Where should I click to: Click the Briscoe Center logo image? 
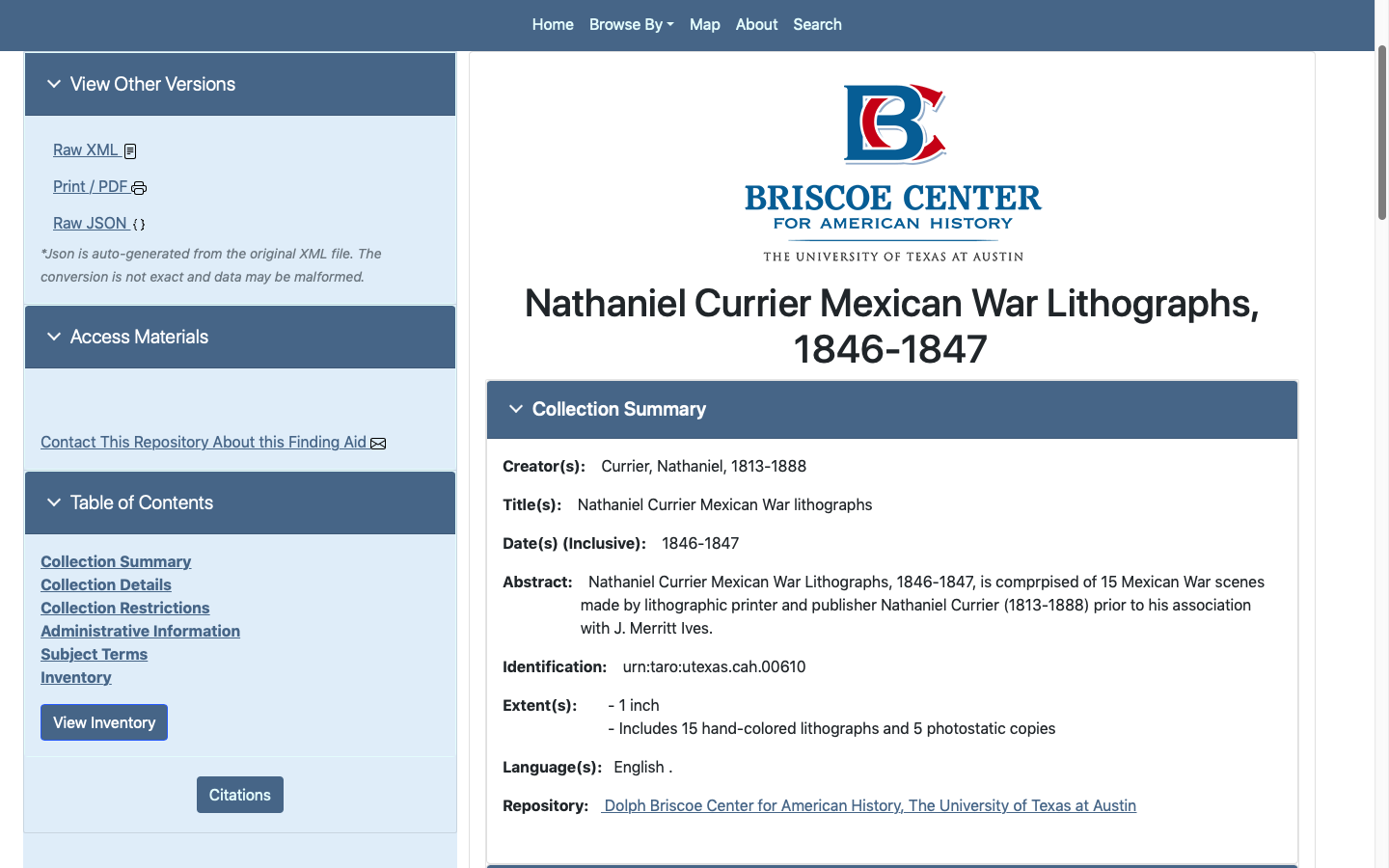[x=892, y=172]
